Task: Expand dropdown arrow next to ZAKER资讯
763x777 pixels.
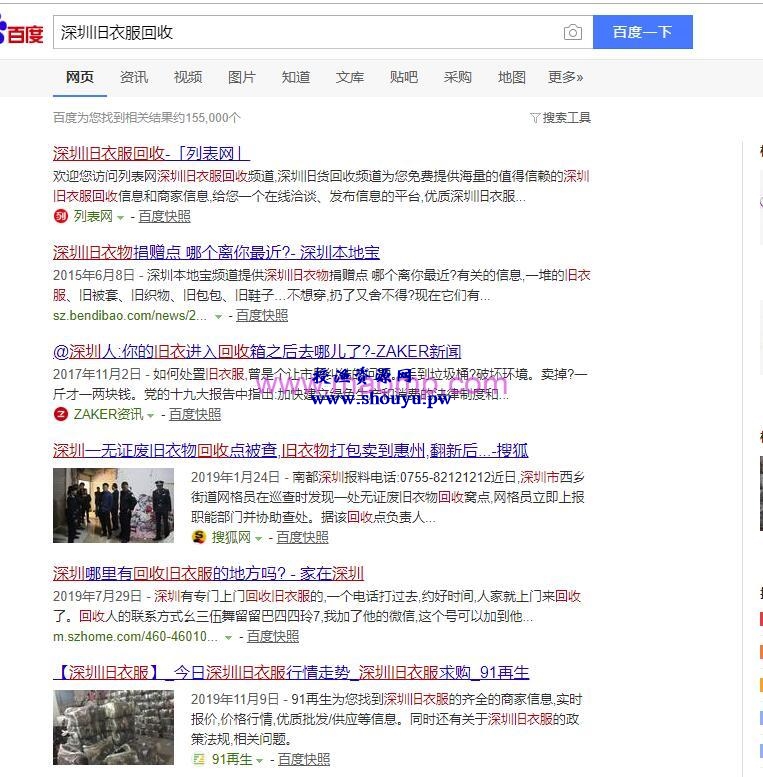Action: click(151, 415)
